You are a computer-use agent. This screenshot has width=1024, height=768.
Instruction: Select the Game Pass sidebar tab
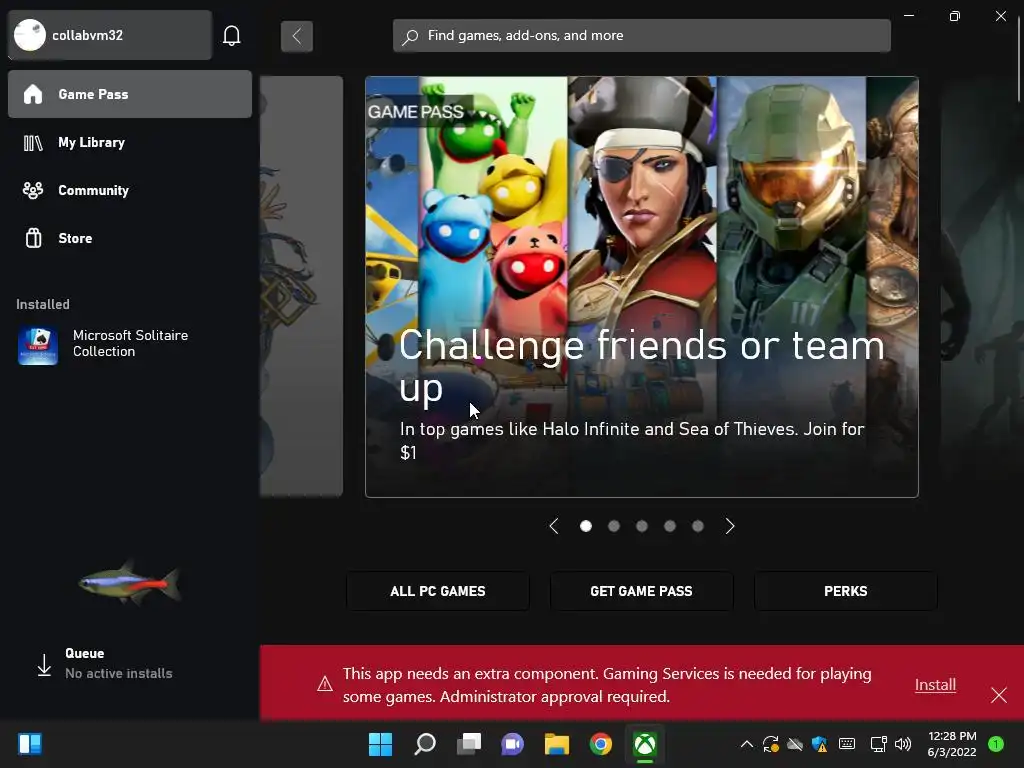130,94
